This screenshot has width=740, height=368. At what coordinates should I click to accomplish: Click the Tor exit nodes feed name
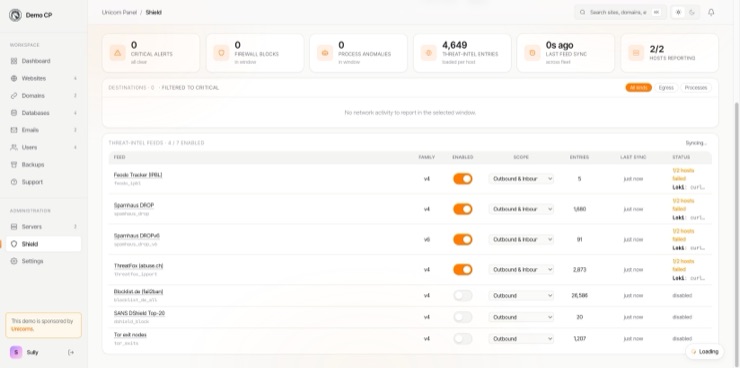pos(130,335)
